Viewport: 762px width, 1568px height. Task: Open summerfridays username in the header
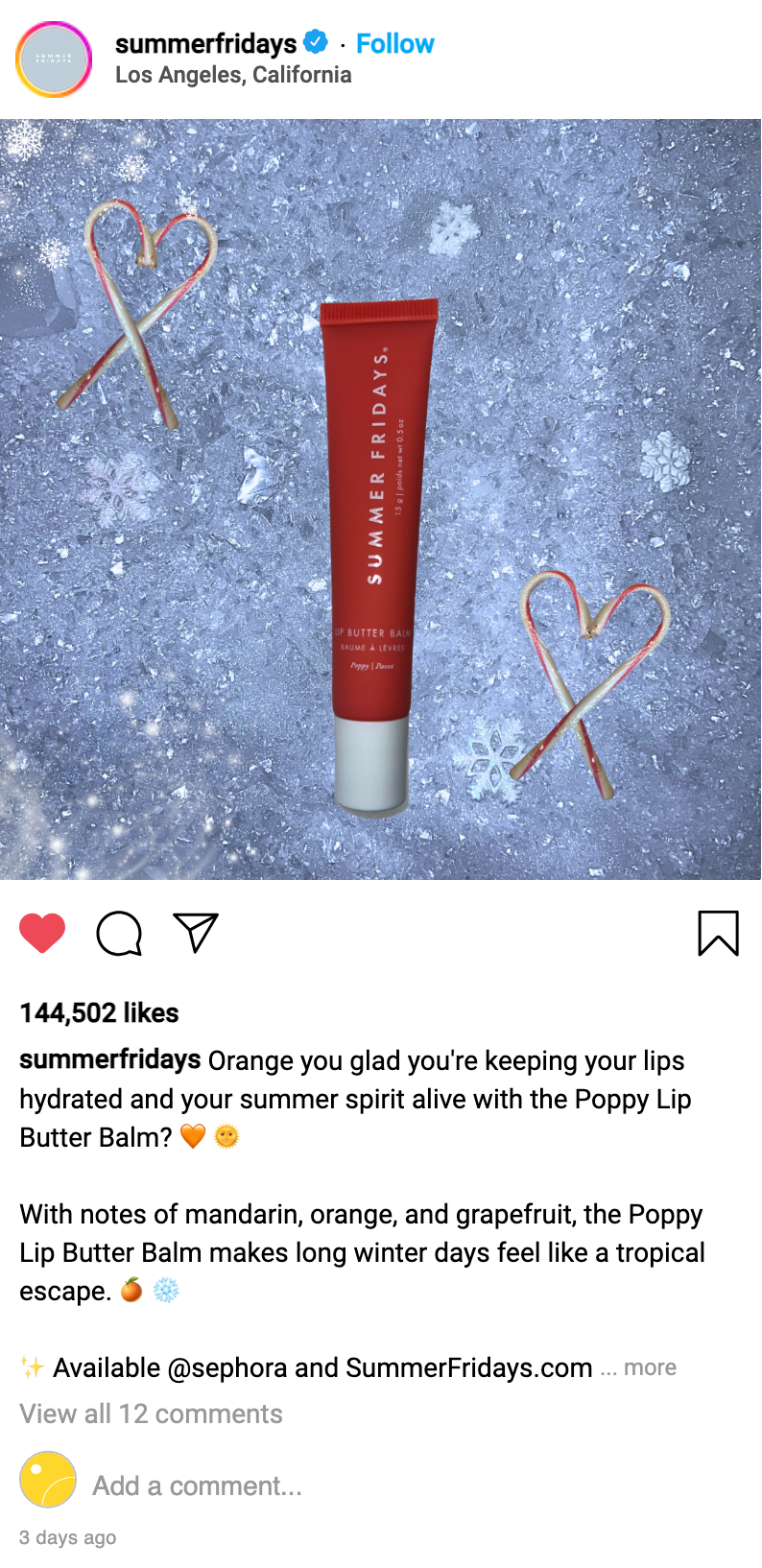coord(206,43)
